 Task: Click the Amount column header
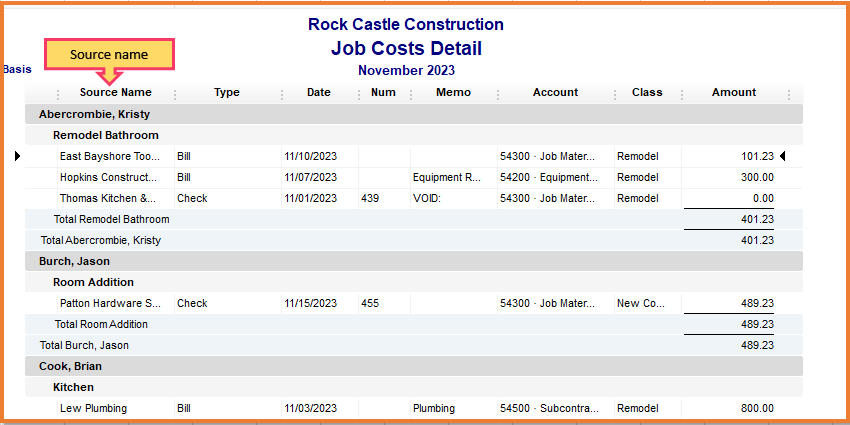[x=734, y=93]
